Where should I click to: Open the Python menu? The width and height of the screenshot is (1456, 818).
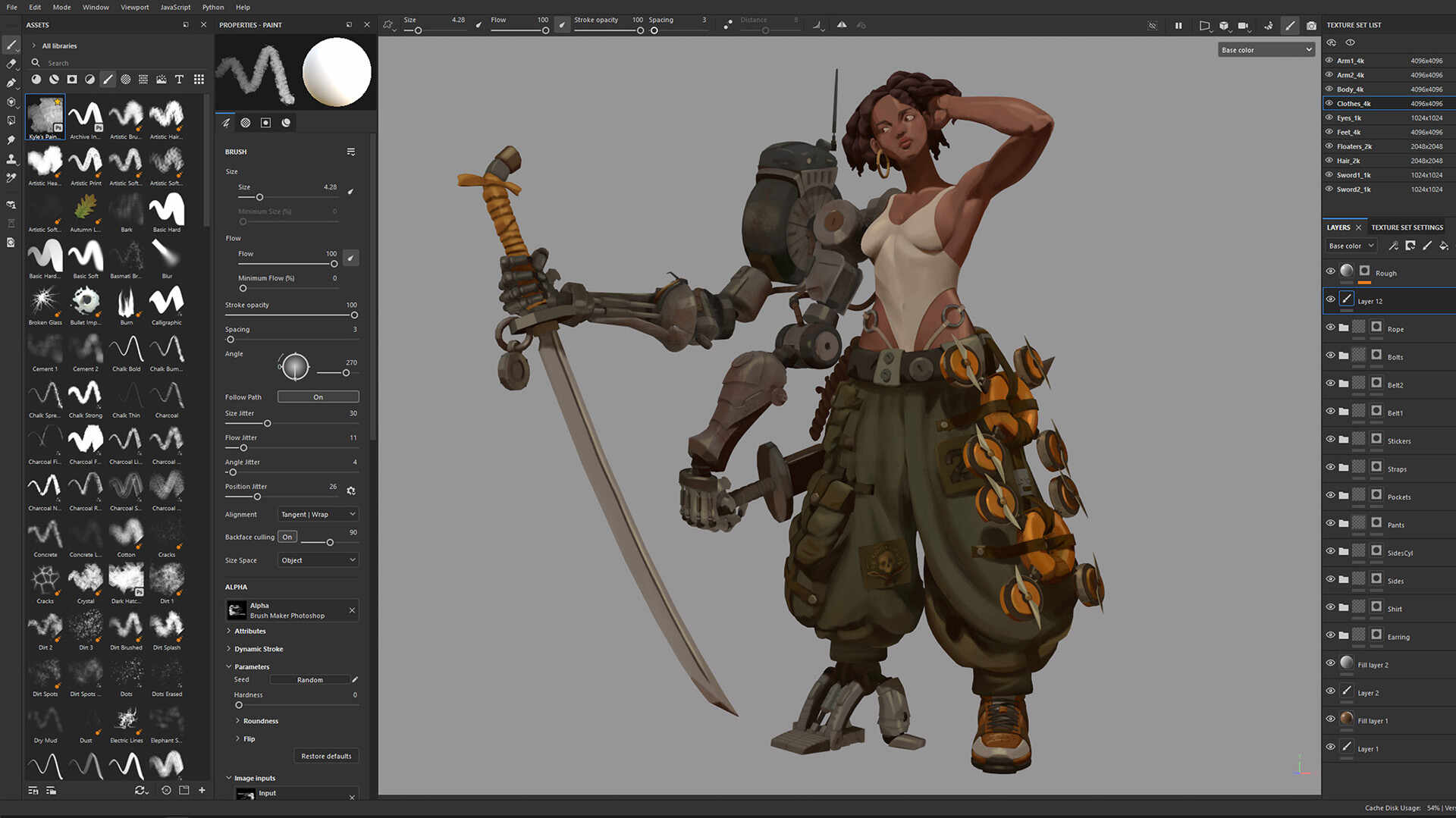tap(212, 7)
